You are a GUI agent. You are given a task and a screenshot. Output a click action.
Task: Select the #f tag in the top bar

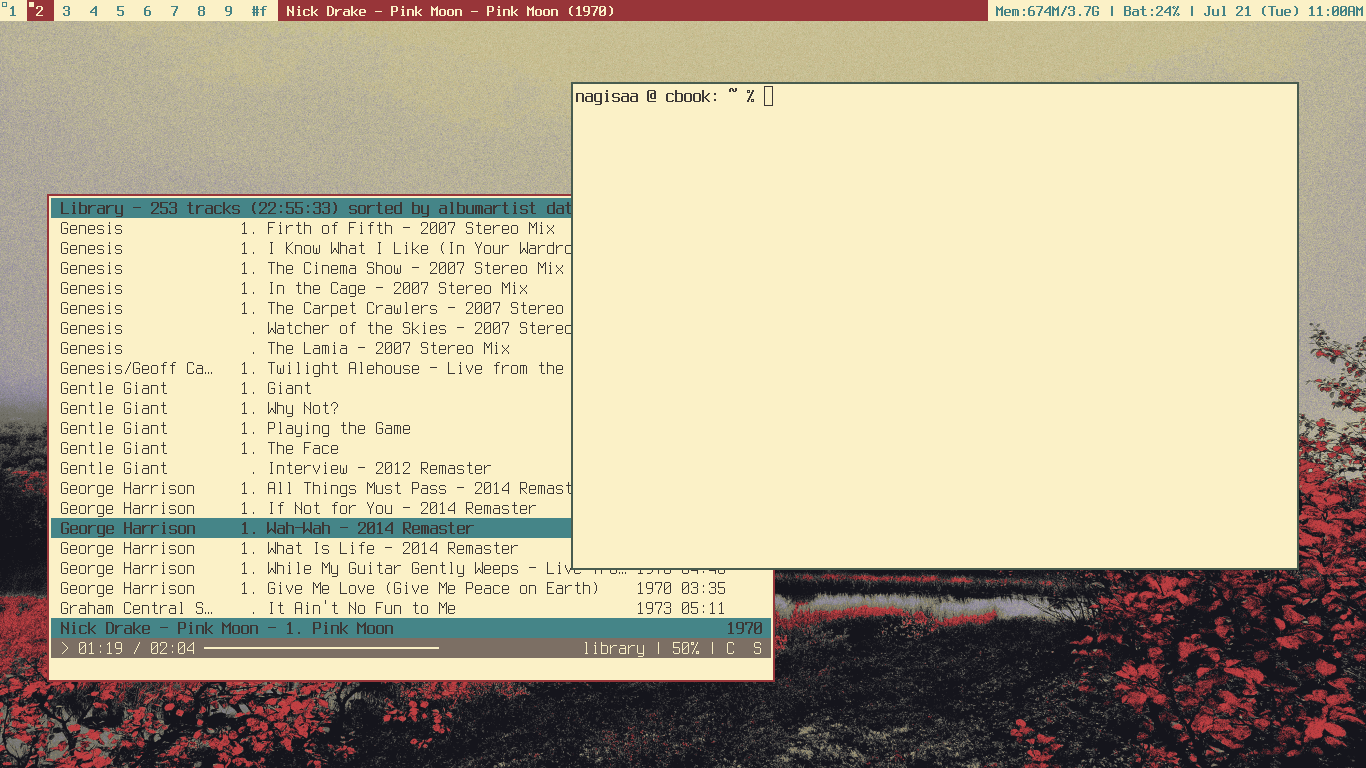click(x=260, y=11)
